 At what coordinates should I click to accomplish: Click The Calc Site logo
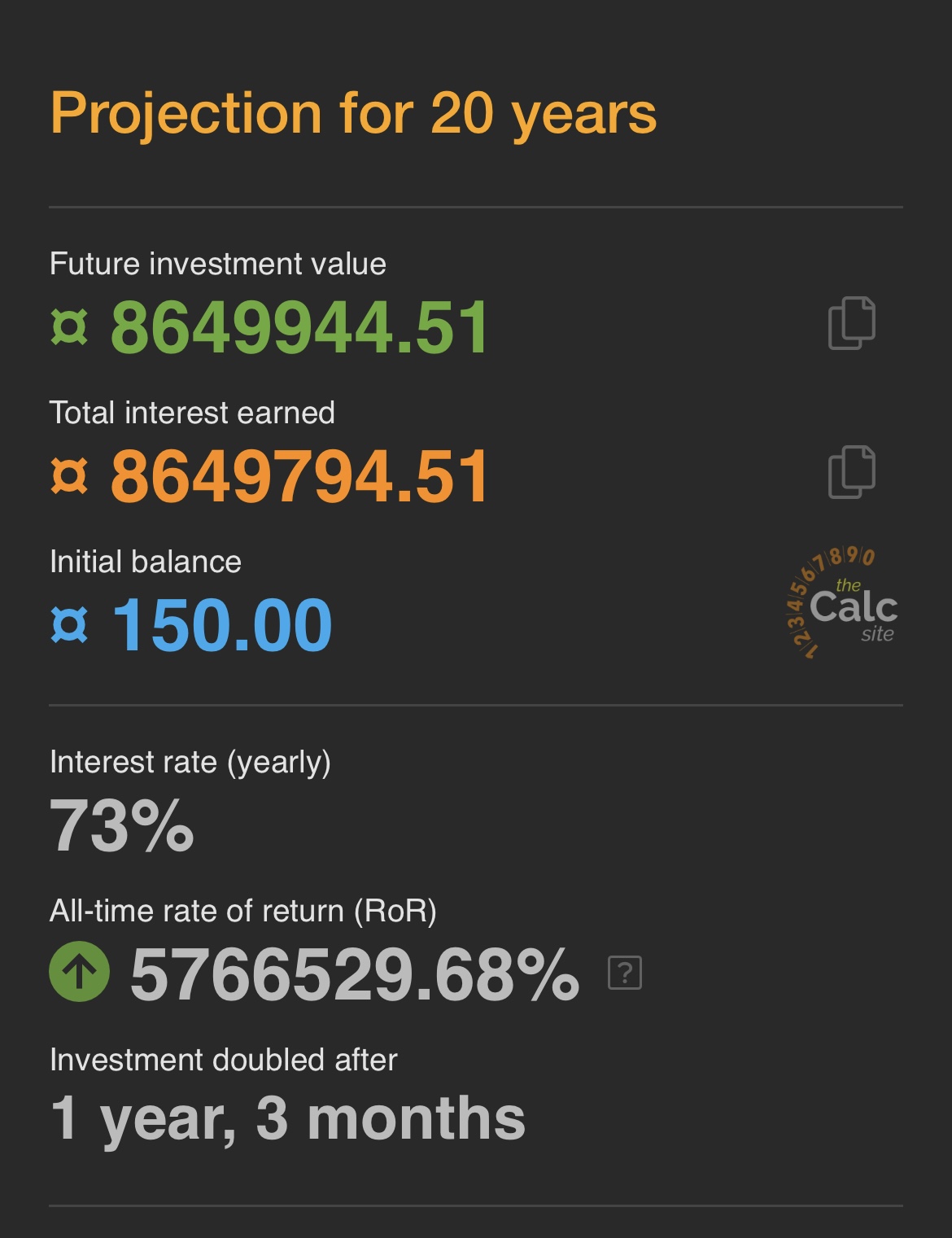point(841,604)
